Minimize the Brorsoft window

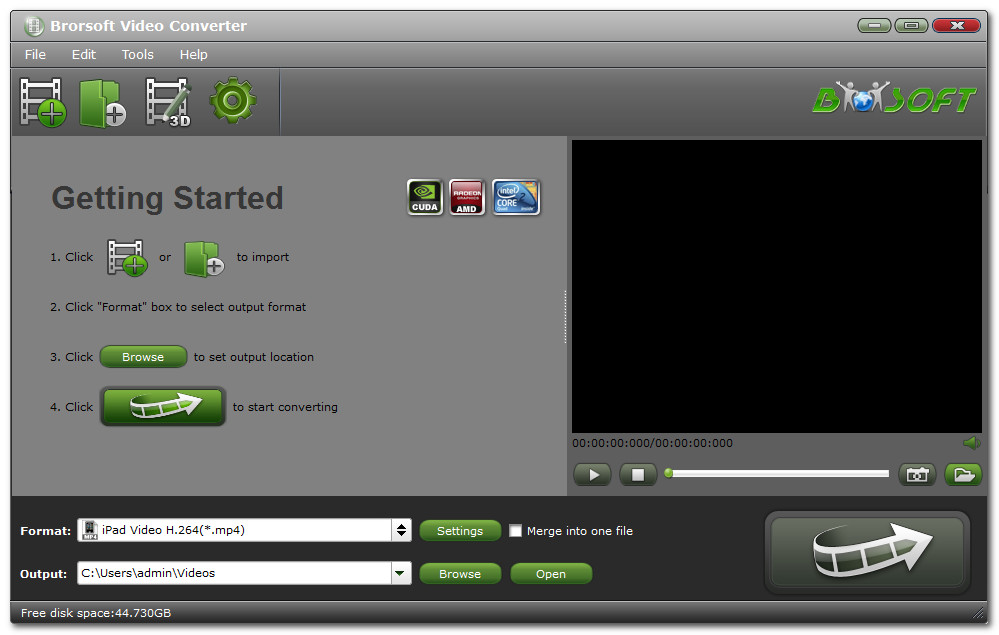(x=874, y=26)
